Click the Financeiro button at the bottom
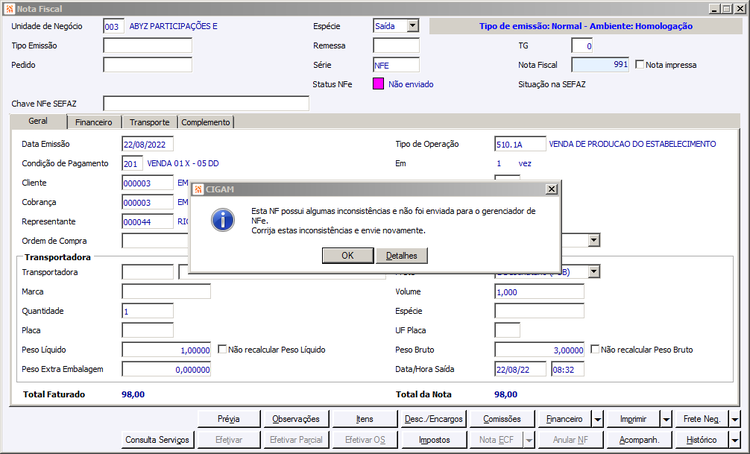Image resolution: width=750 pixels, height=454 pixels. (564, 419)
